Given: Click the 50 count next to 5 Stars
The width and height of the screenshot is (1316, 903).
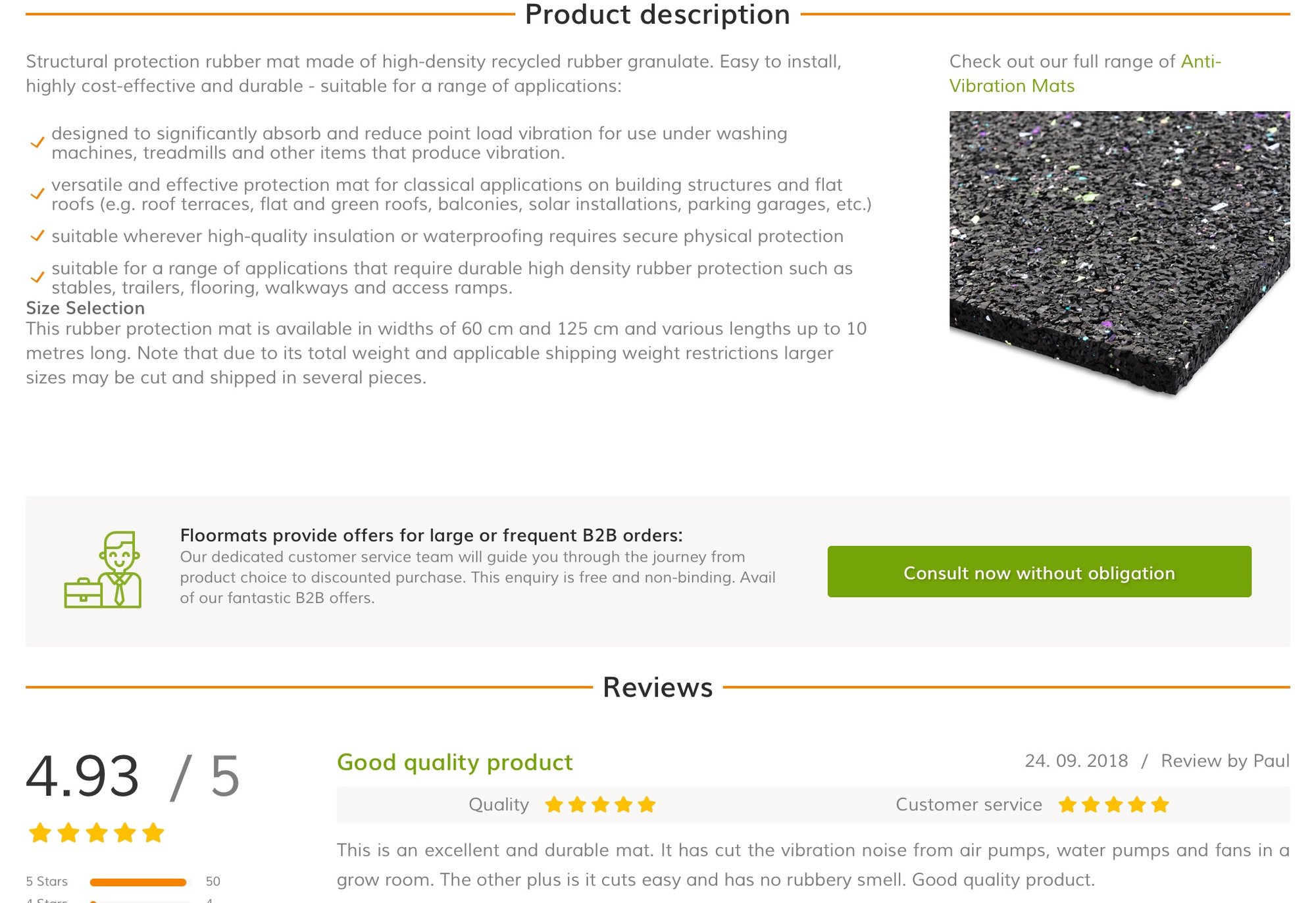Looking at the screenshot, I should click(x=213, y=881).
